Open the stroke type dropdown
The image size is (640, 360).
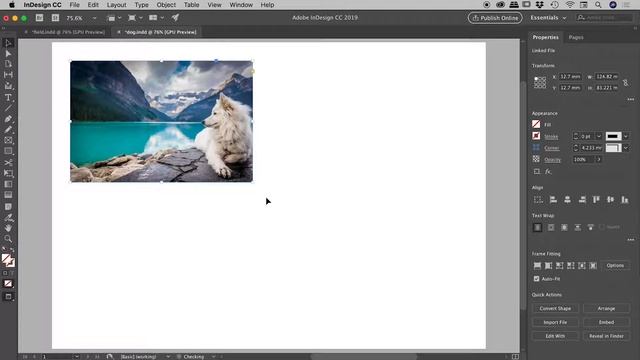pyautogui.click(x=626, y=136)
